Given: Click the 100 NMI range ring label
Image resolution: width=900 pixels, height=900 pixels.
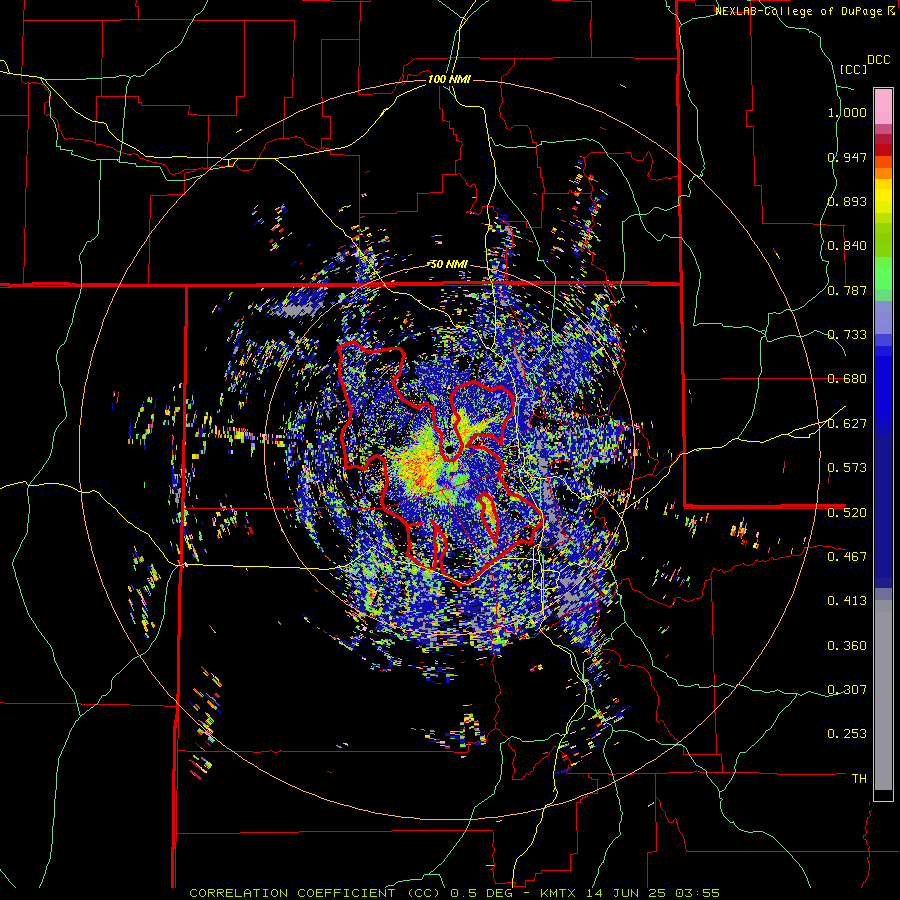Looking at the screenshot, I should point(449,79).
